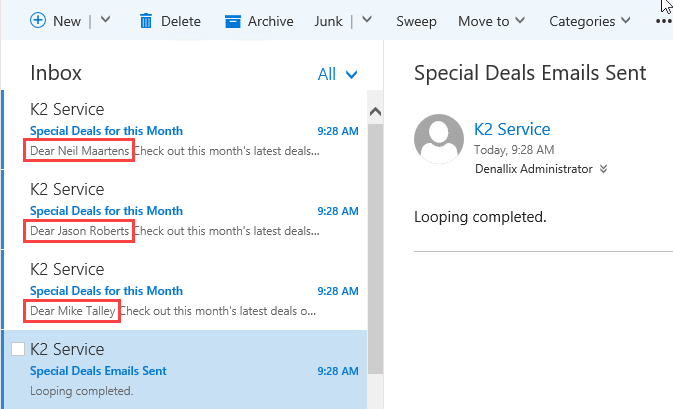This screenshot has height=409, width=673.
Task: Click the K2 Service sender link
Action: (512, 129)
